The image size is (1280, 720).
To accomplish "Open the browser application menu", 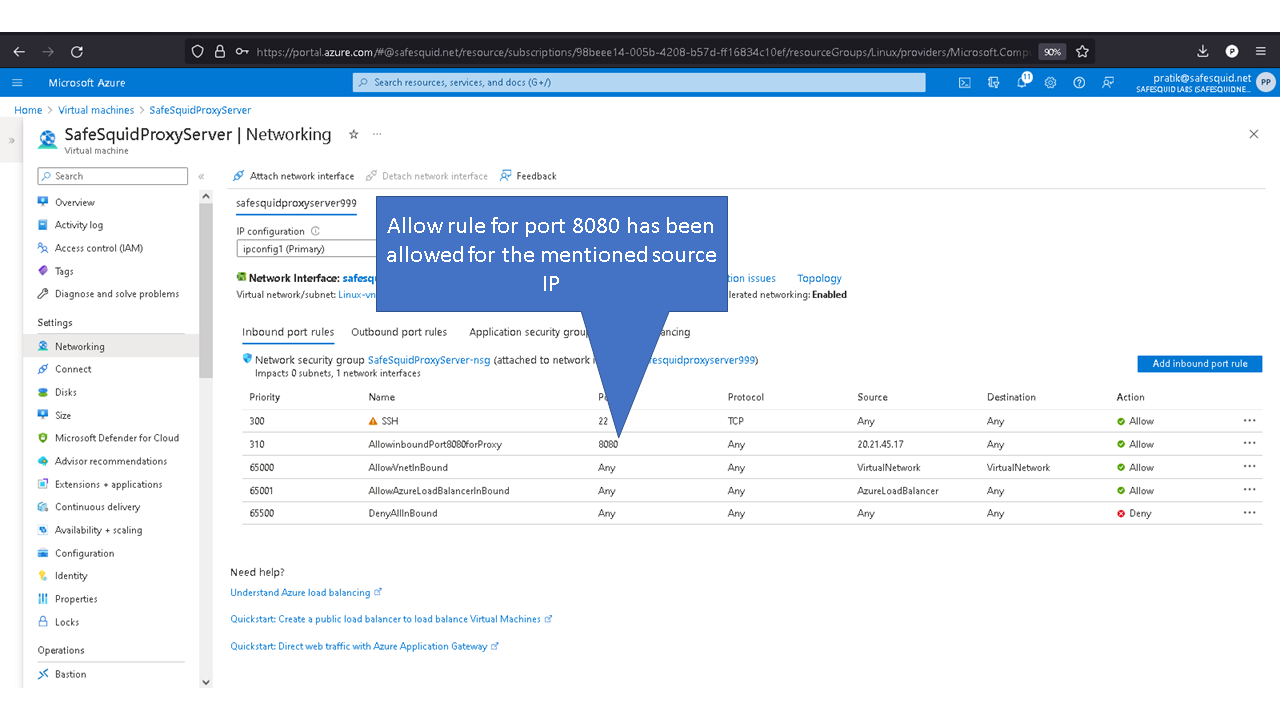I will coord(1260,51).
